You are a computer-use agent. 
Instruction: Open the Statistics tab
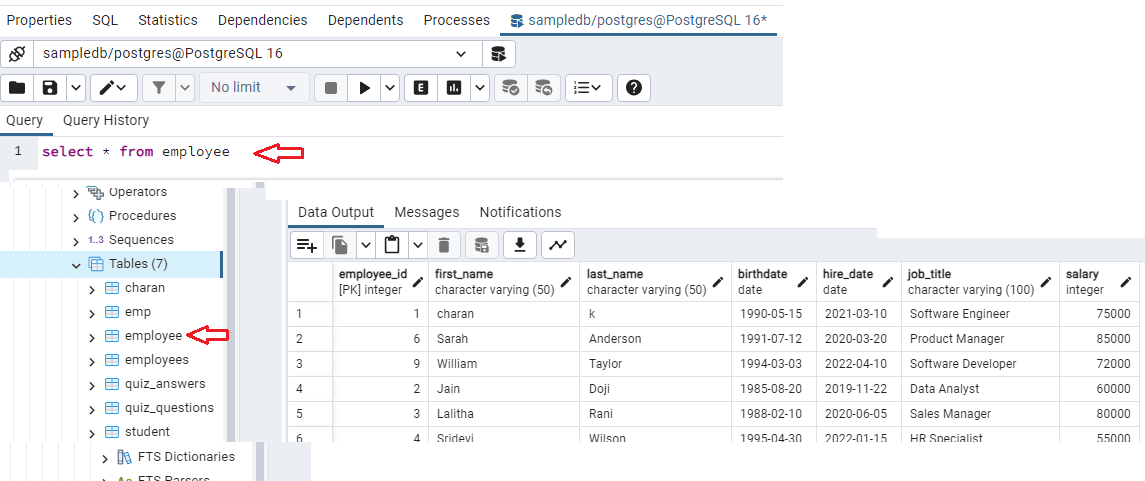point(167,20)
